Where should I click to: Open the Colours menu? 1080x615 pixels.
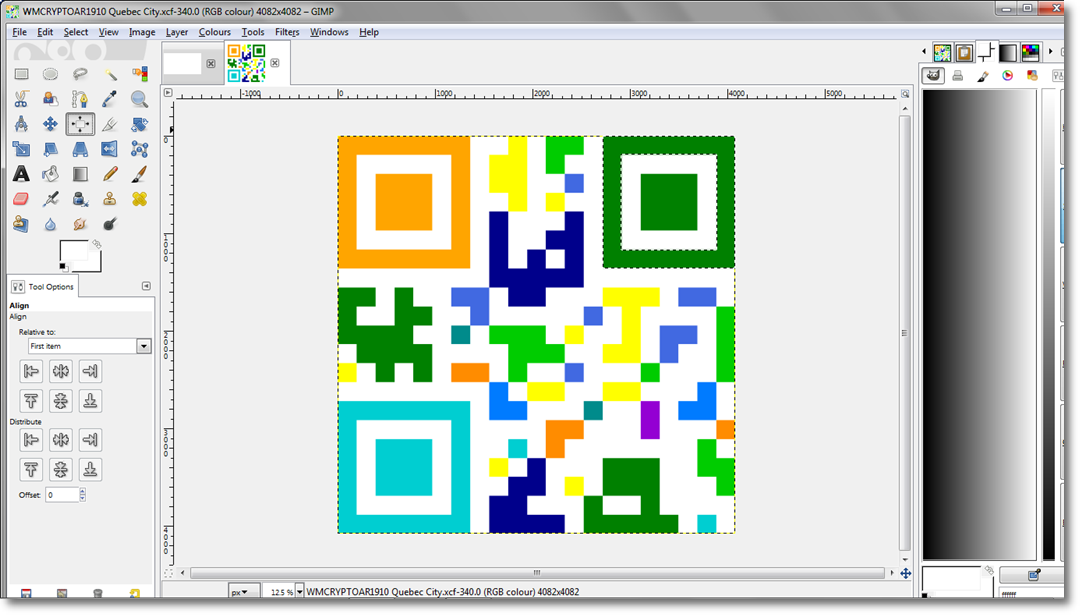[x=215, y=32]
